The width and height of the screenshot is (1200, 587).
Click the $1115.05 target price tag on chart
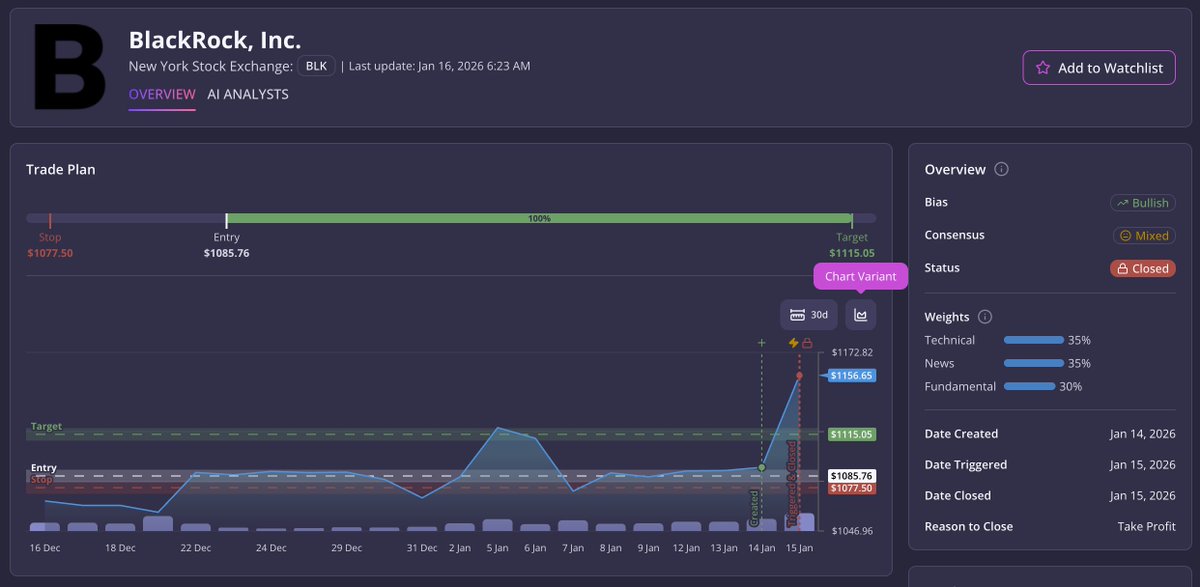(853, 435)
